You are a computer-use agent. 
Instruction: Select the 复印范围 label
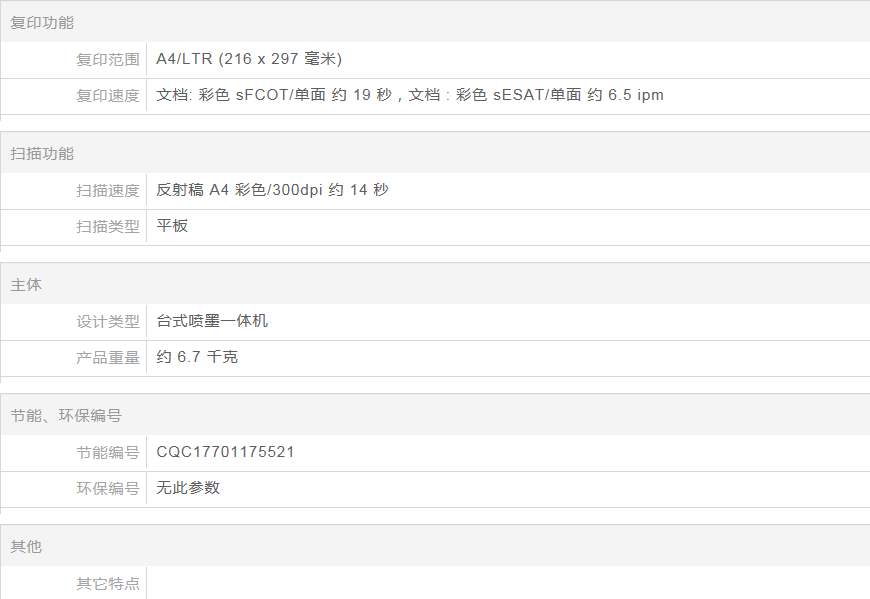(x=108, y=60)
